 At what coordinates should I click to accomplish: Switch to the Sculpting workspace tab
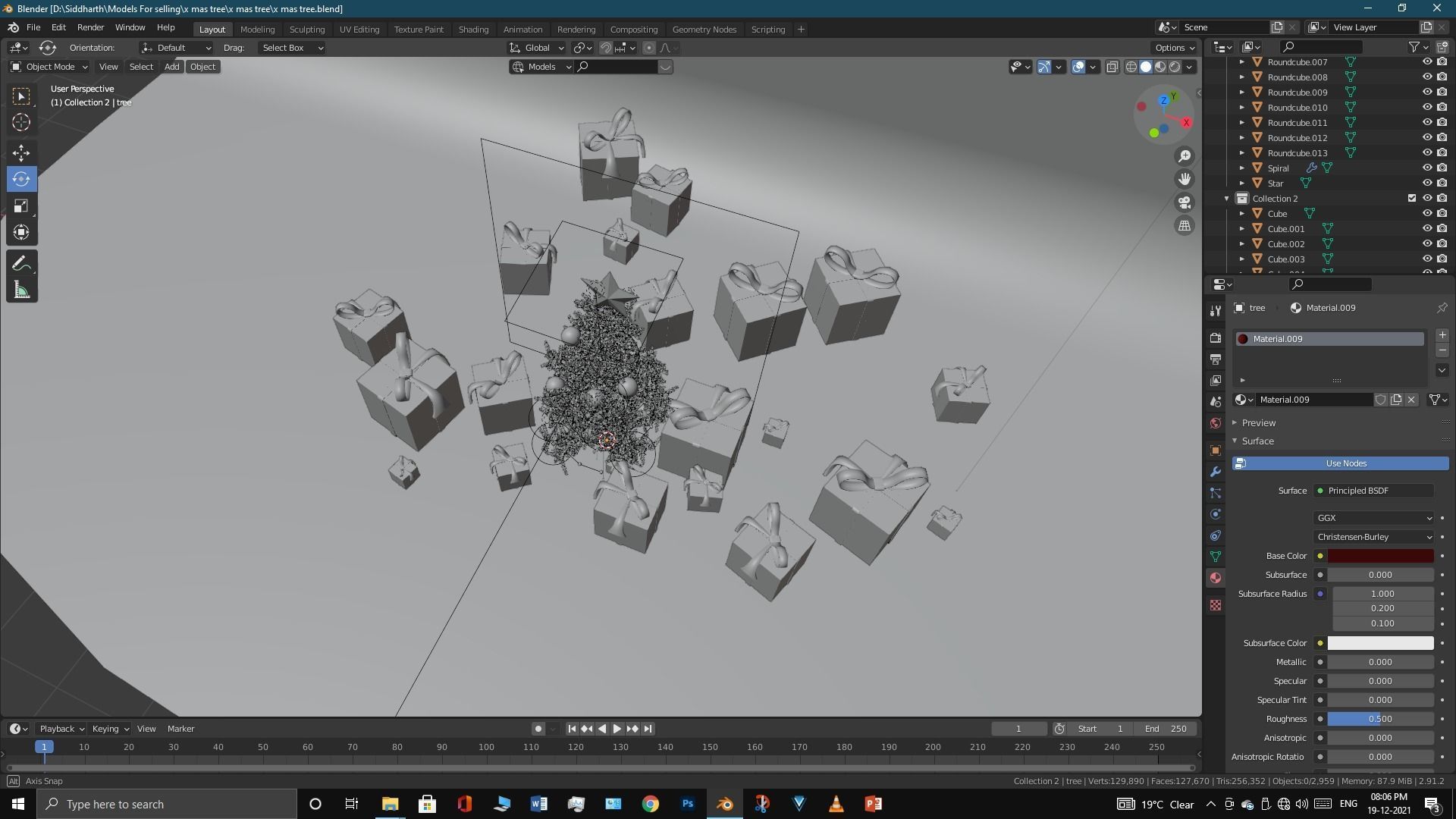pos(306,29)
